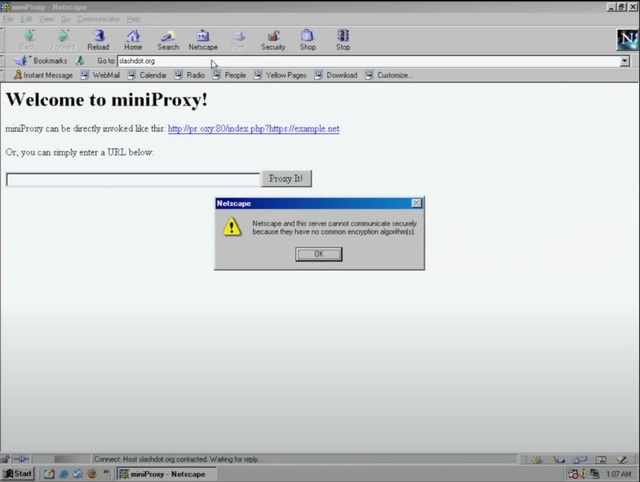Click the status bar security lock icon
Screen dimensions: 640x482
(5, 459)
